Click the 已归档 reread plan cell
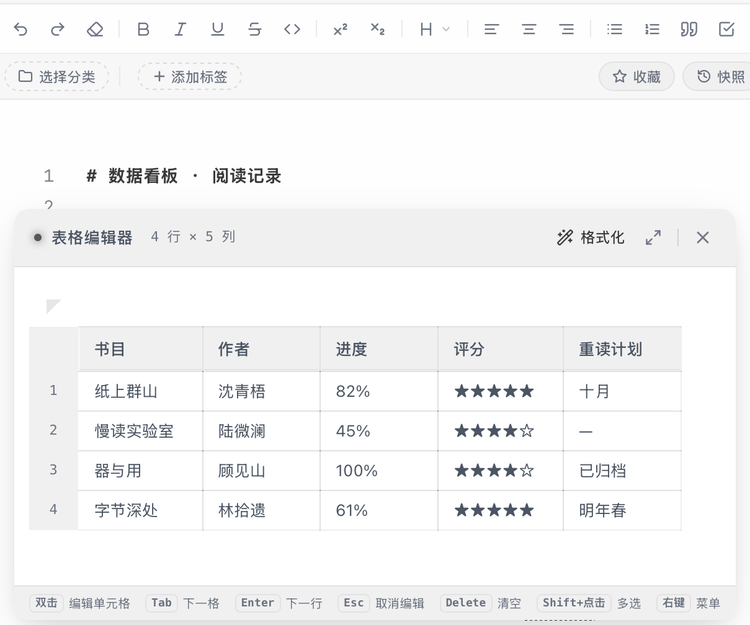This screenshot has height=625, width=750. click(x=622, y=471)
